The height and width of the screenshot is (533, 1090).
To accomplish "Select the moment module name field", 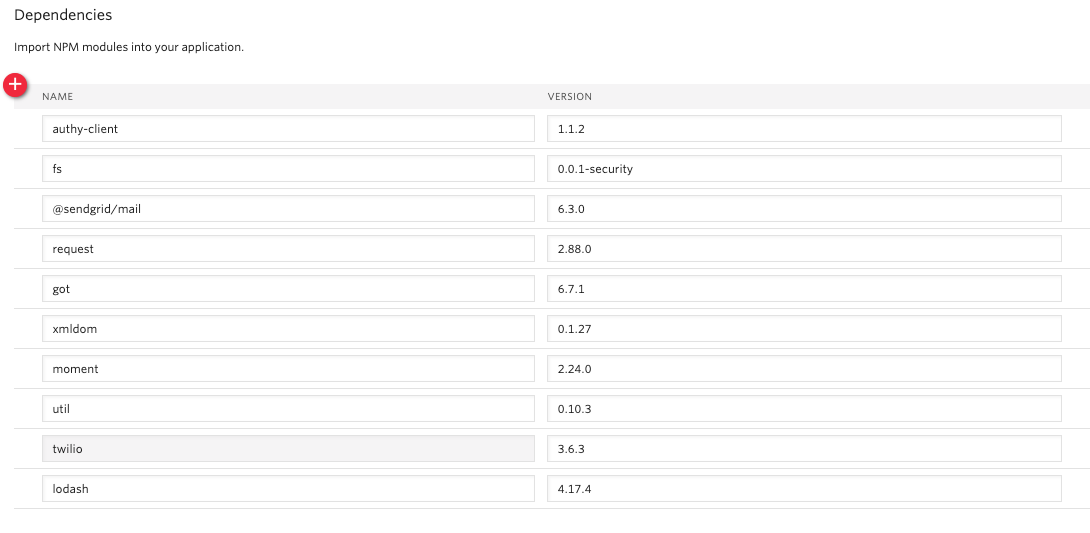I will (288, 369).
